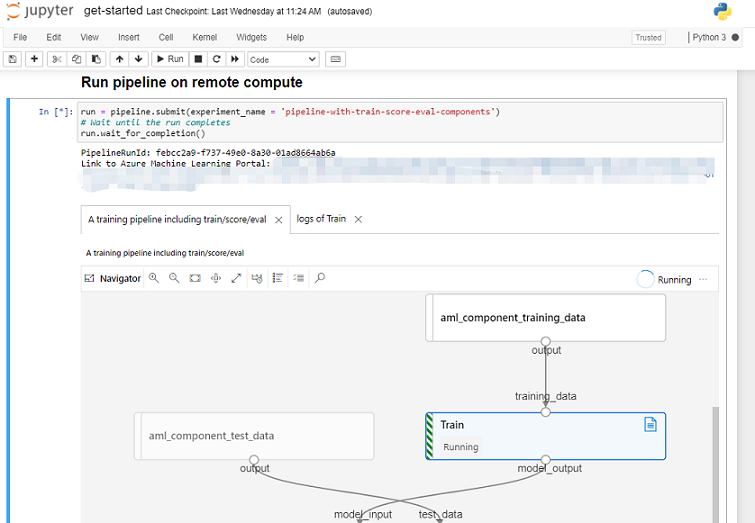Viewport: 755px width, 523px height.
Task: Click the Python logo icon
Action: (722, 12)
